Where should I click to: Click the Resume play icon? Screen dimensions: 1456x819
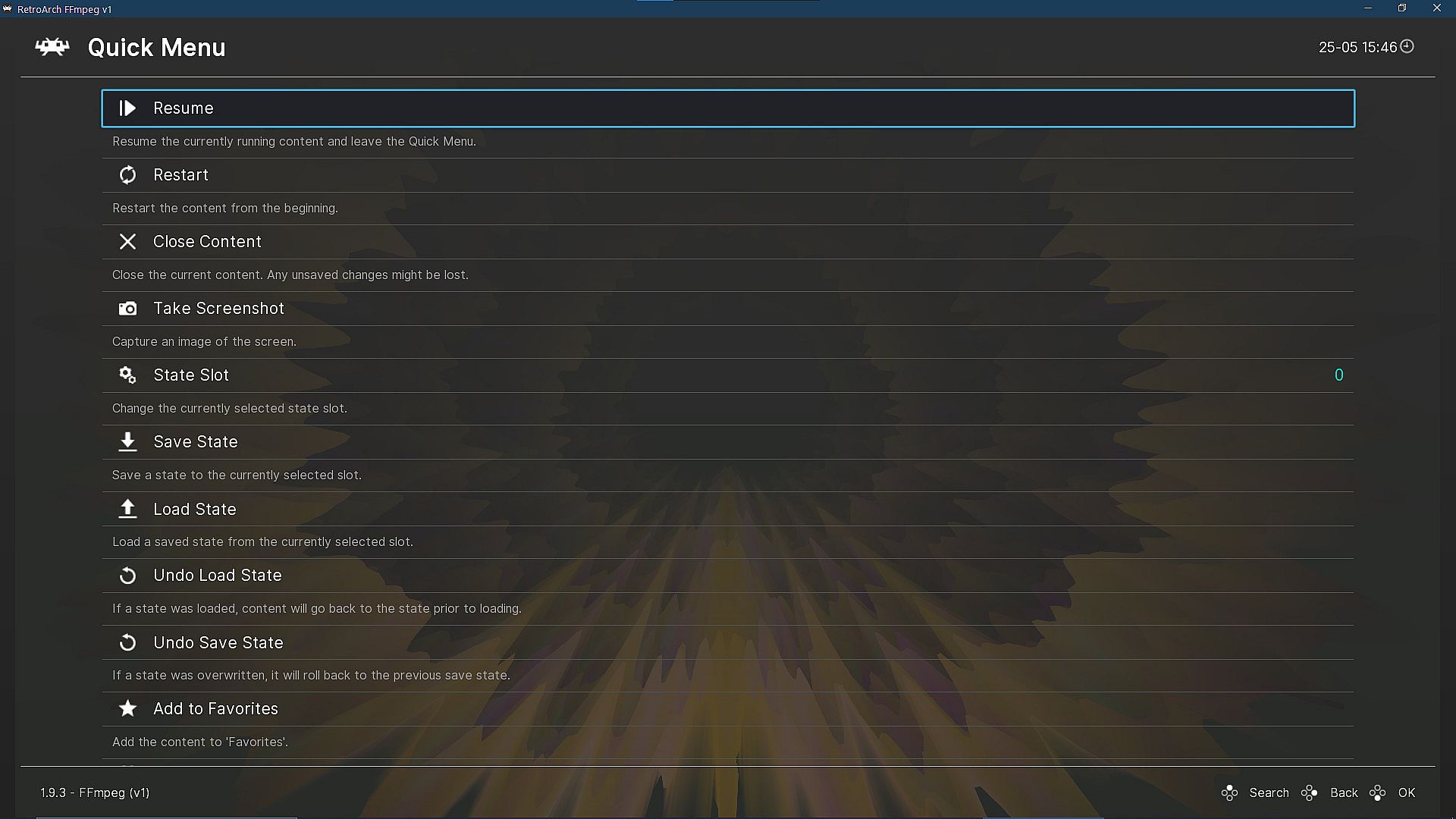[127, 108]
